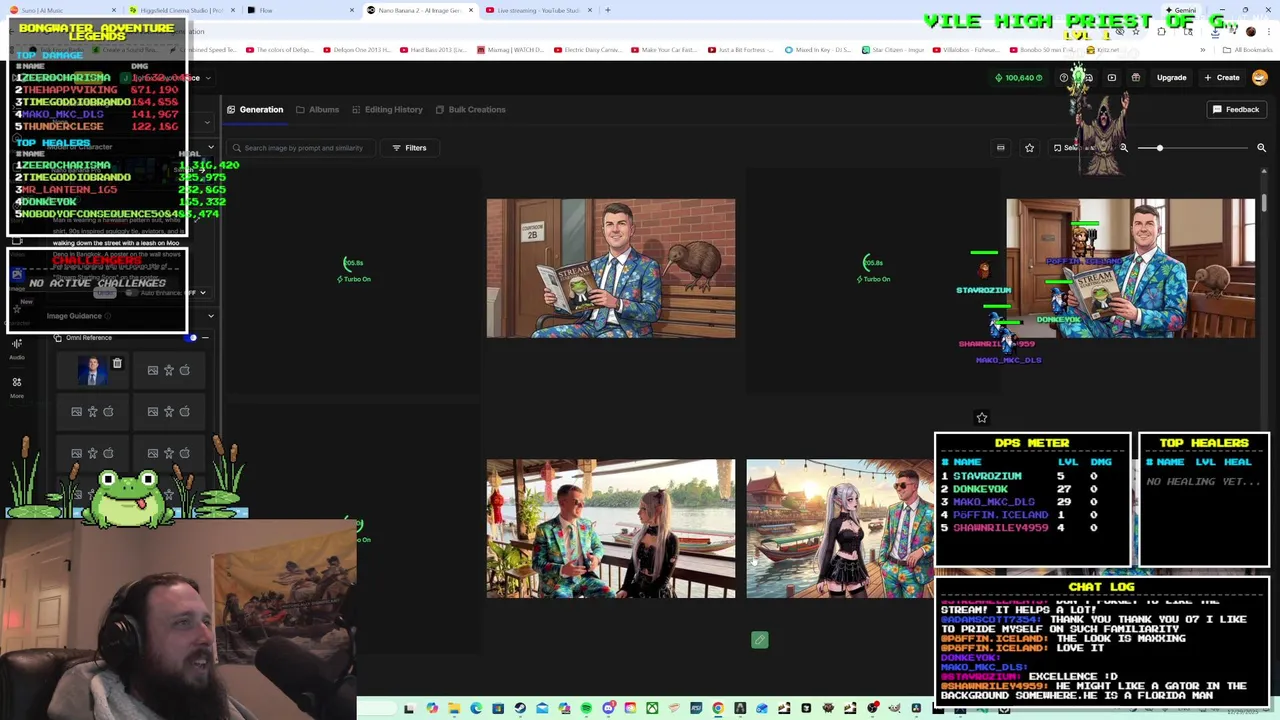Open the user avatar profile menu
The width and height of the screenshot is (1280, 720).
click(x=1260, y=77)
